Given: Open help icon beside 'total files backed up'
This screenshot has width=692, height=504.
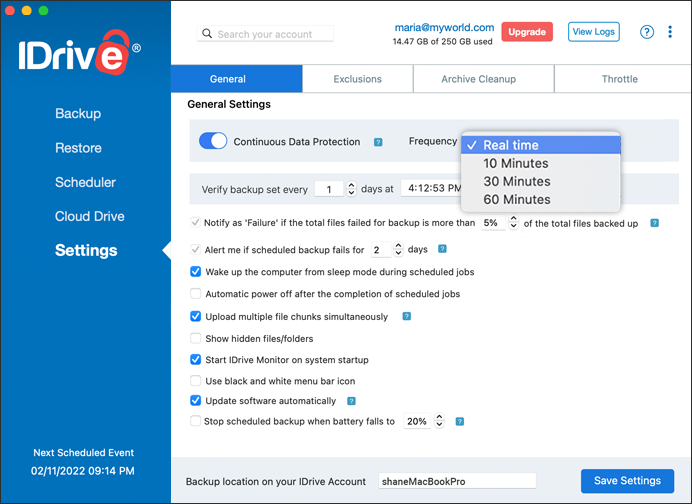Looking at the screenshot, I should pyautogui.click(x=654, y=223).
